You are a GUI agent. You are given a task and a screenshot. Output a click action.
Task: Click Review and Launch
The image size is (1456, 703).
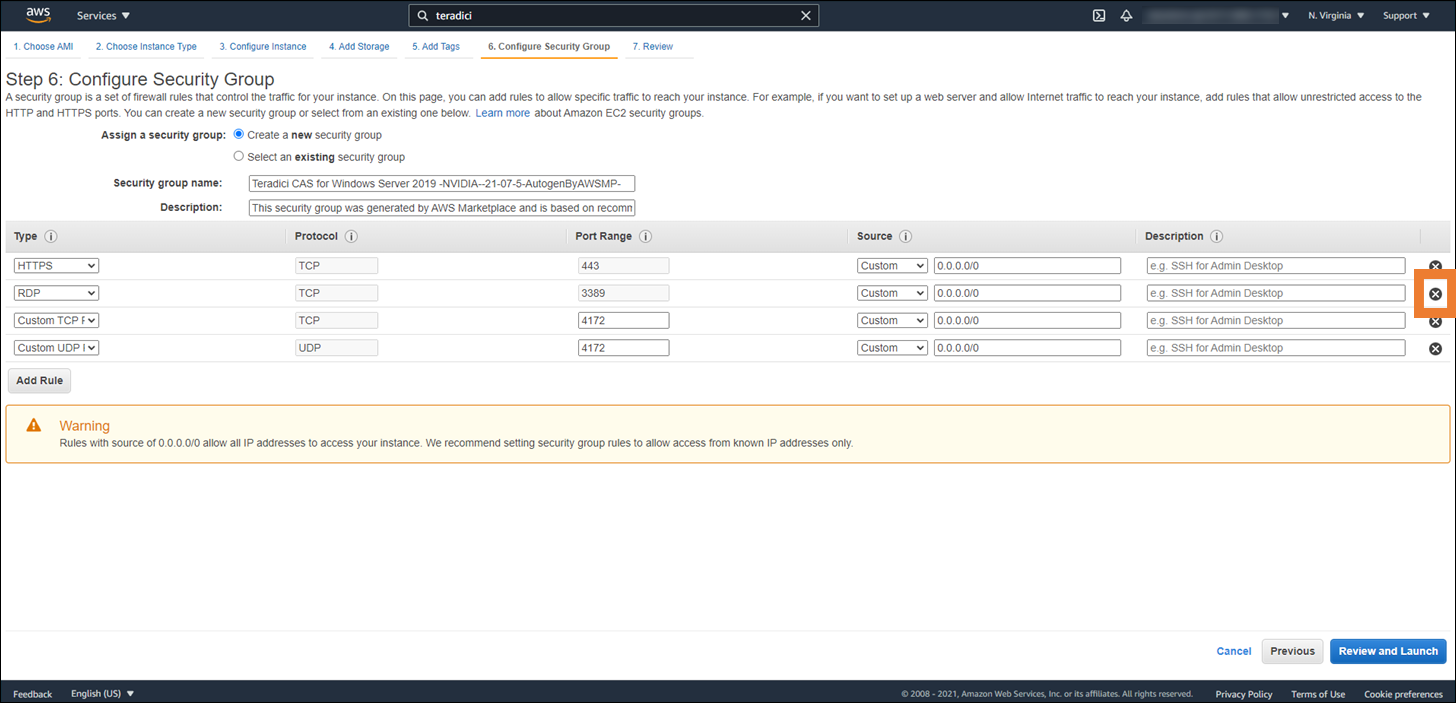pos(1388,651)
